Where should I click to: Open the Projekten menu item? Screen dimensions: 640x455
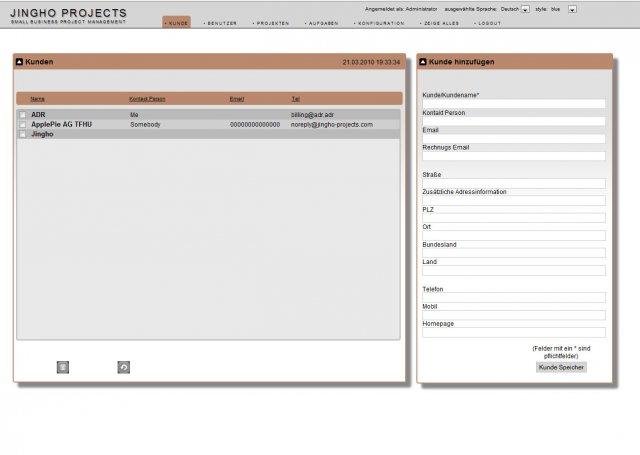coord(271,23)
